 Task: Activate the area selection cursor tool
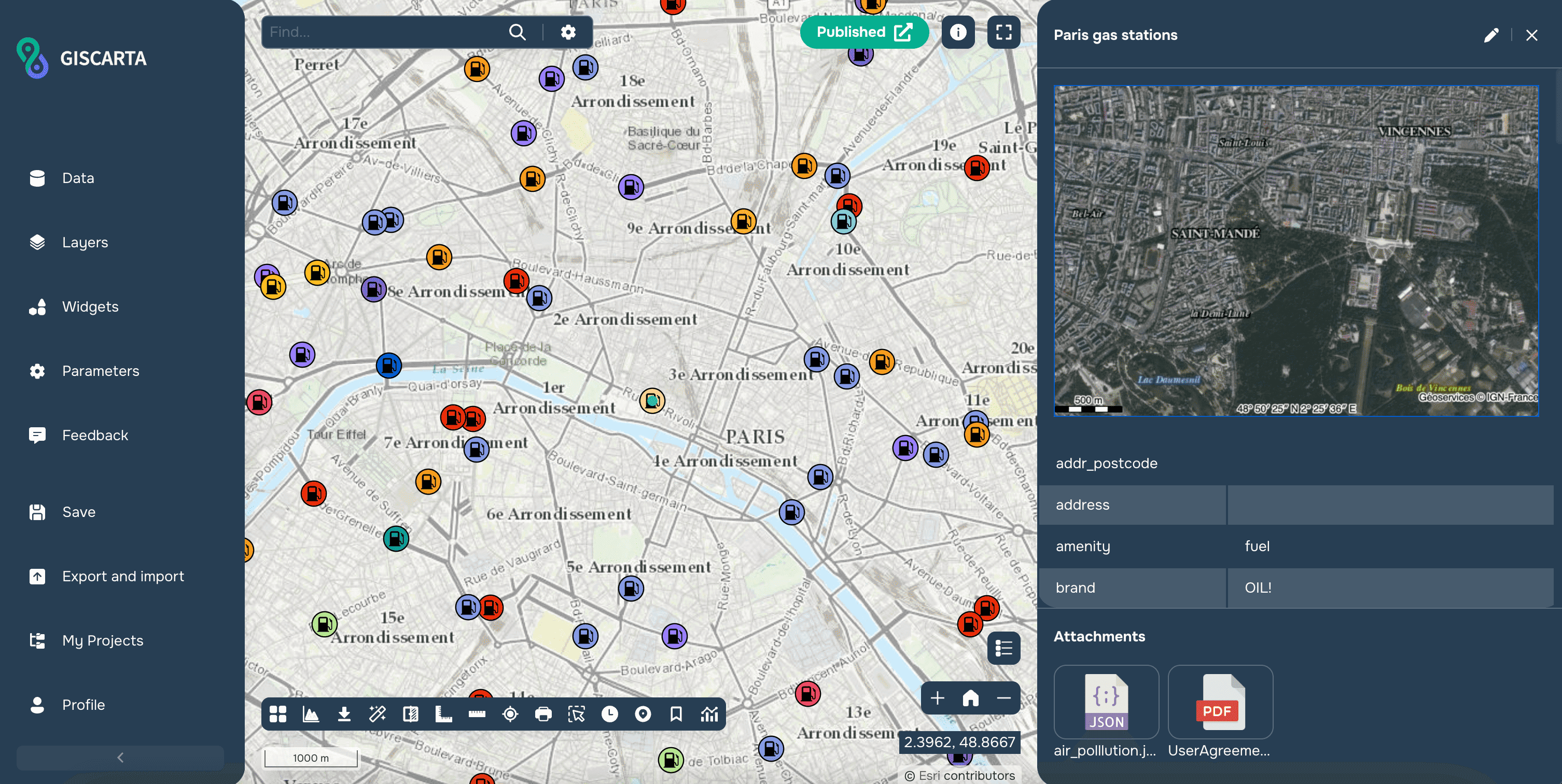(576, 715)
